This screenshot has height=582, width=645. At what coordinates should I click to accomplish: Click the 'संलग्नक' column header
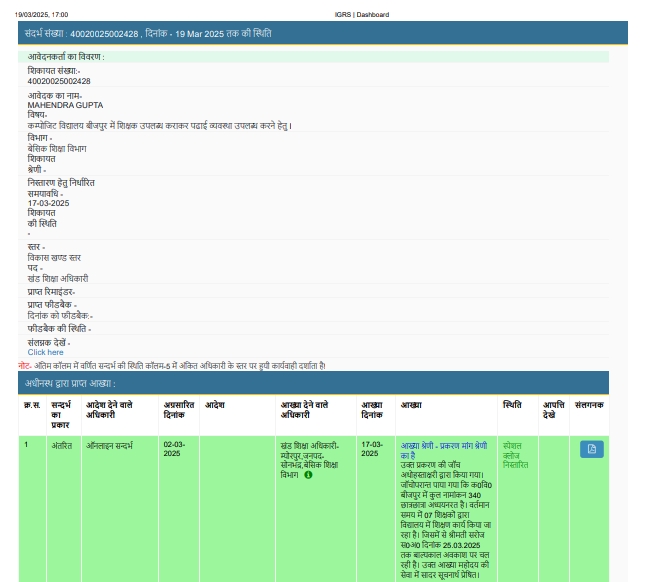coord(590,405)
